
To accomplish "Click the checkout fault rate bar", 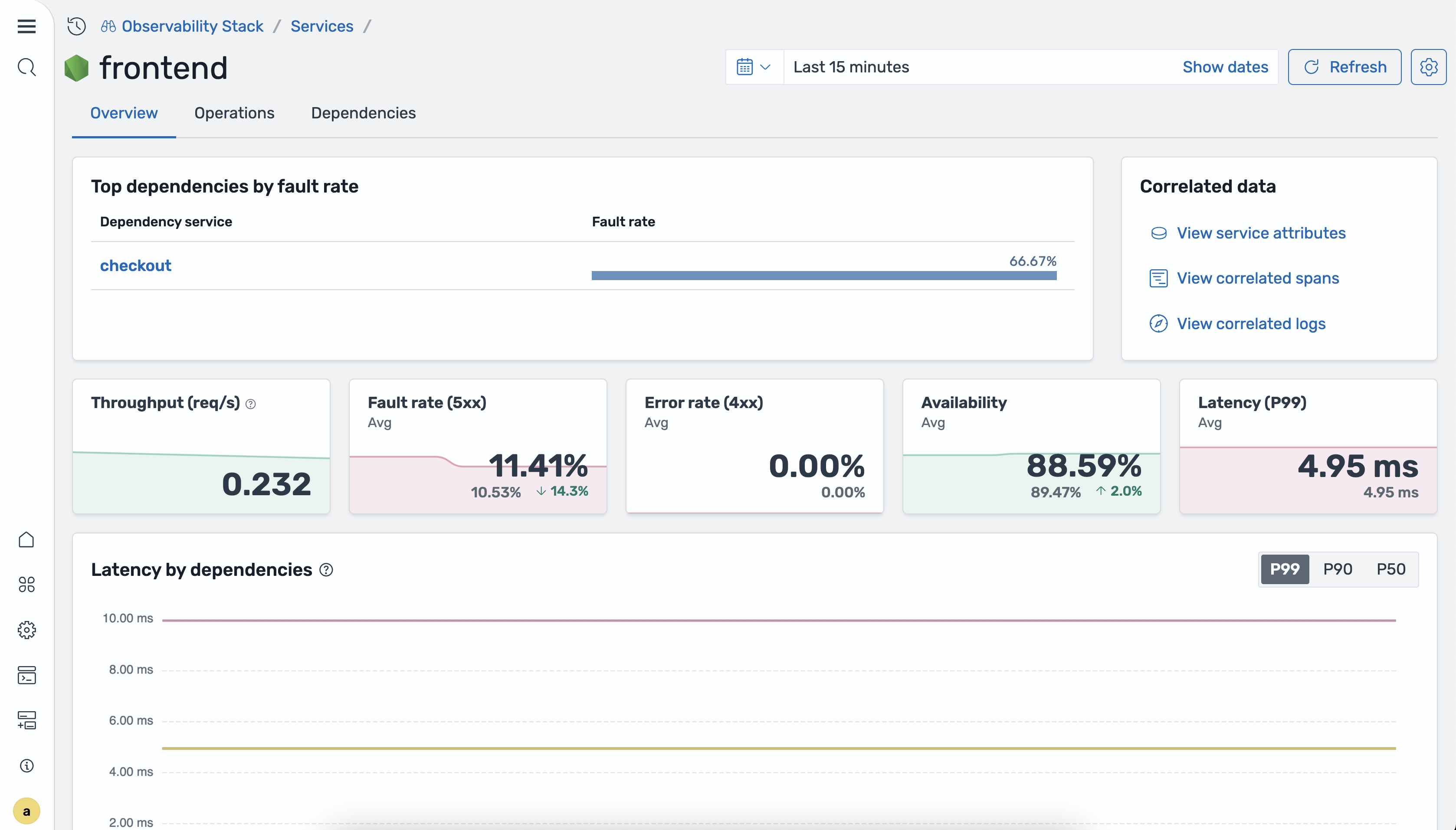I will pyautogui.click(x=823, y=275).
